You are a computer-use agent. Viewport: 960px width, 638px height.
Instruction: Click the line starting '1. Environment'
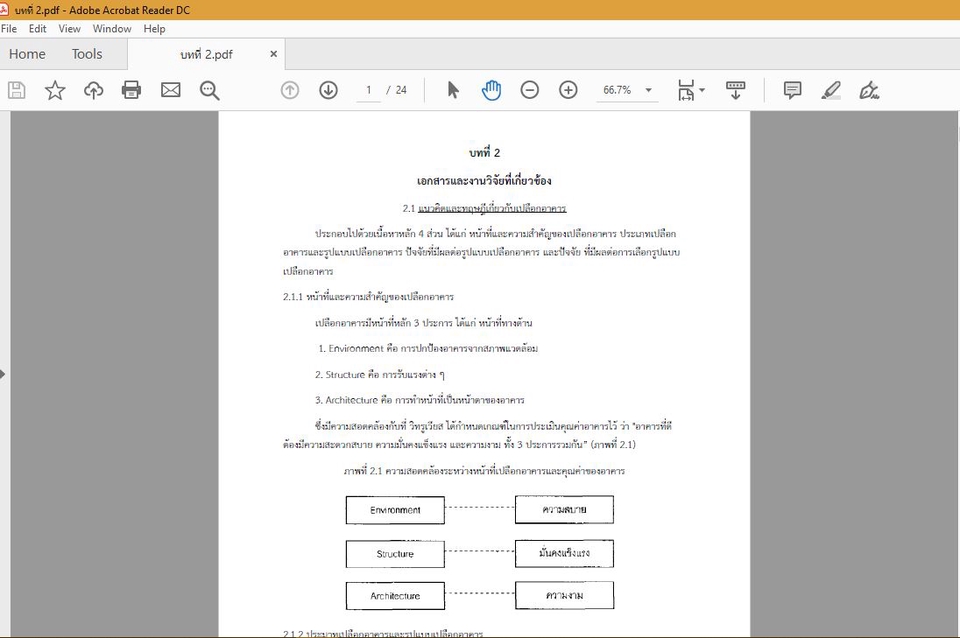428,348
